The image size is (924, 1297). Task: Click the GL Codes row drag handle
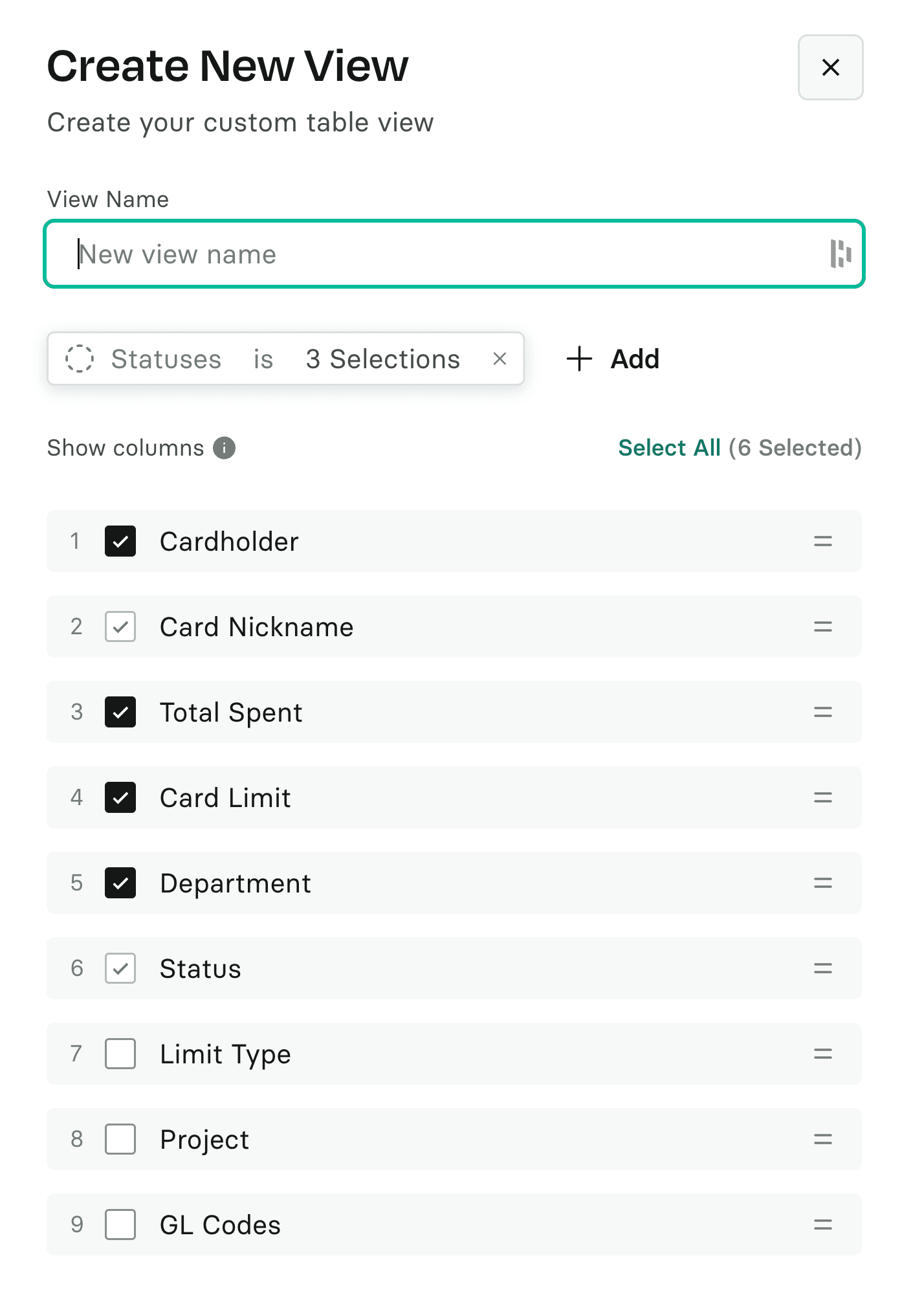point(822,1225)
